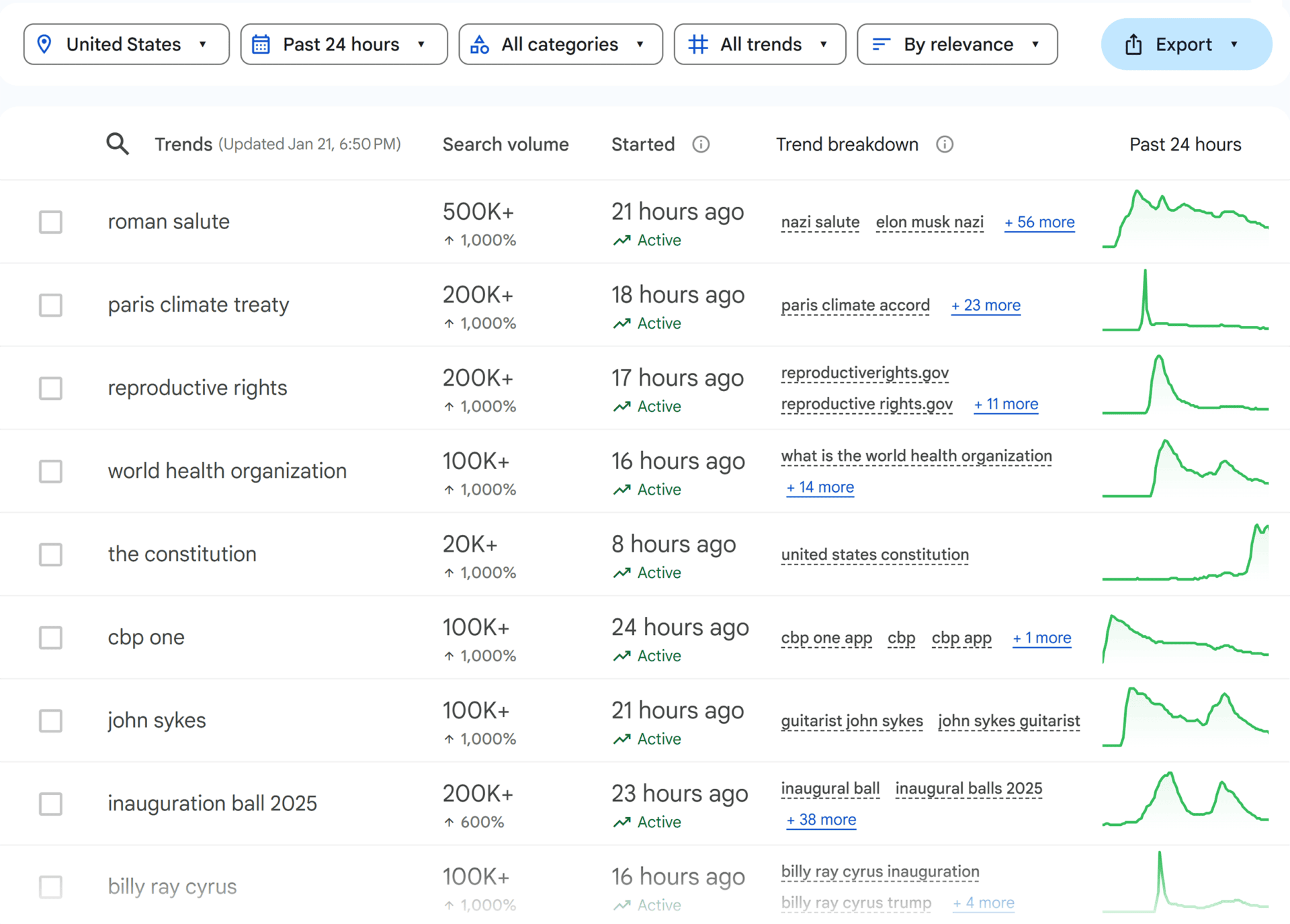This screenshot has width=1290, height=924.
Task: Open the billy ray cyrus inauguration query
Action: [x=880, y=872]
